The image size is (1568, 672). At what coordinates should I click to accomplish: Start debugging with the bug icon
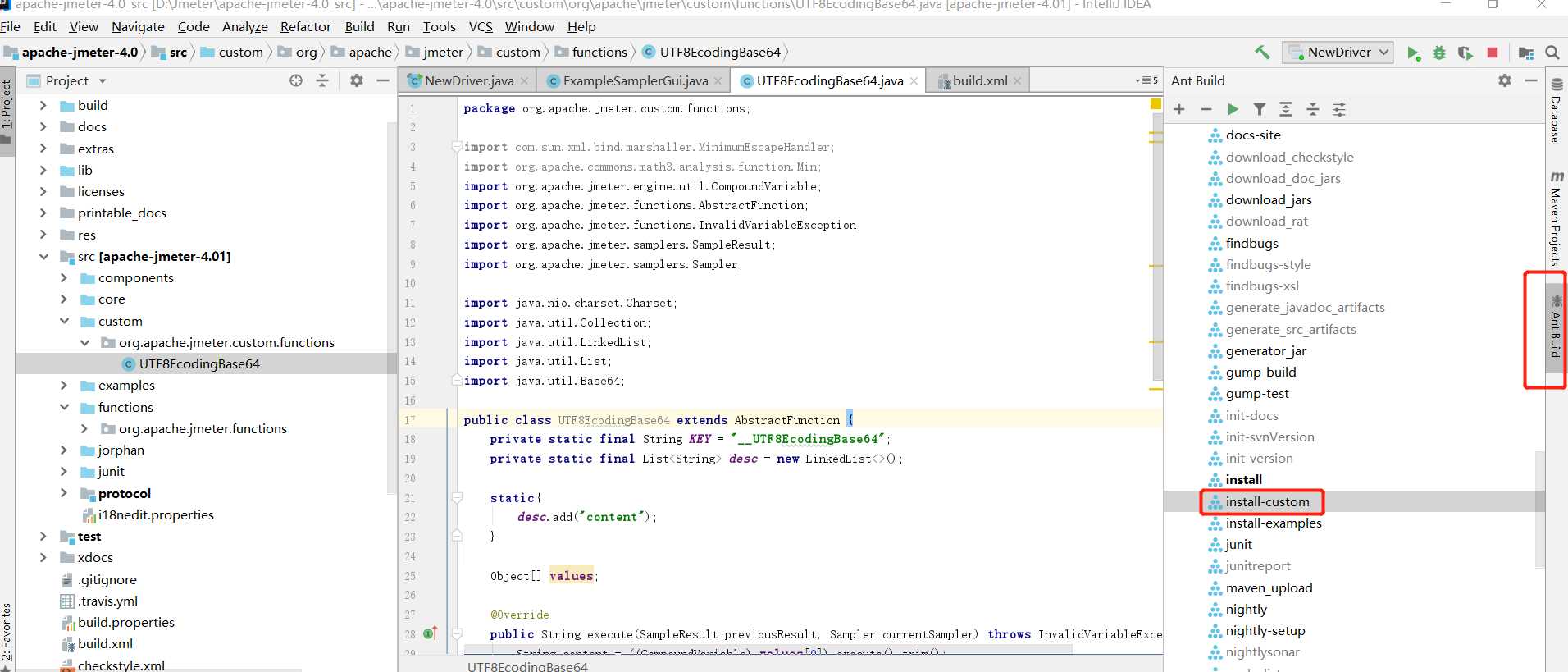coord(1439,53)
